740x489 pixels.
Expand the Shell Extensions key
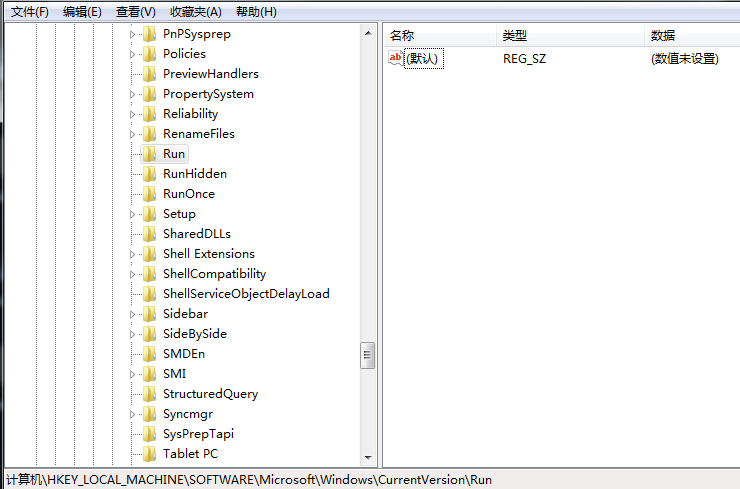tap(131, 254)
